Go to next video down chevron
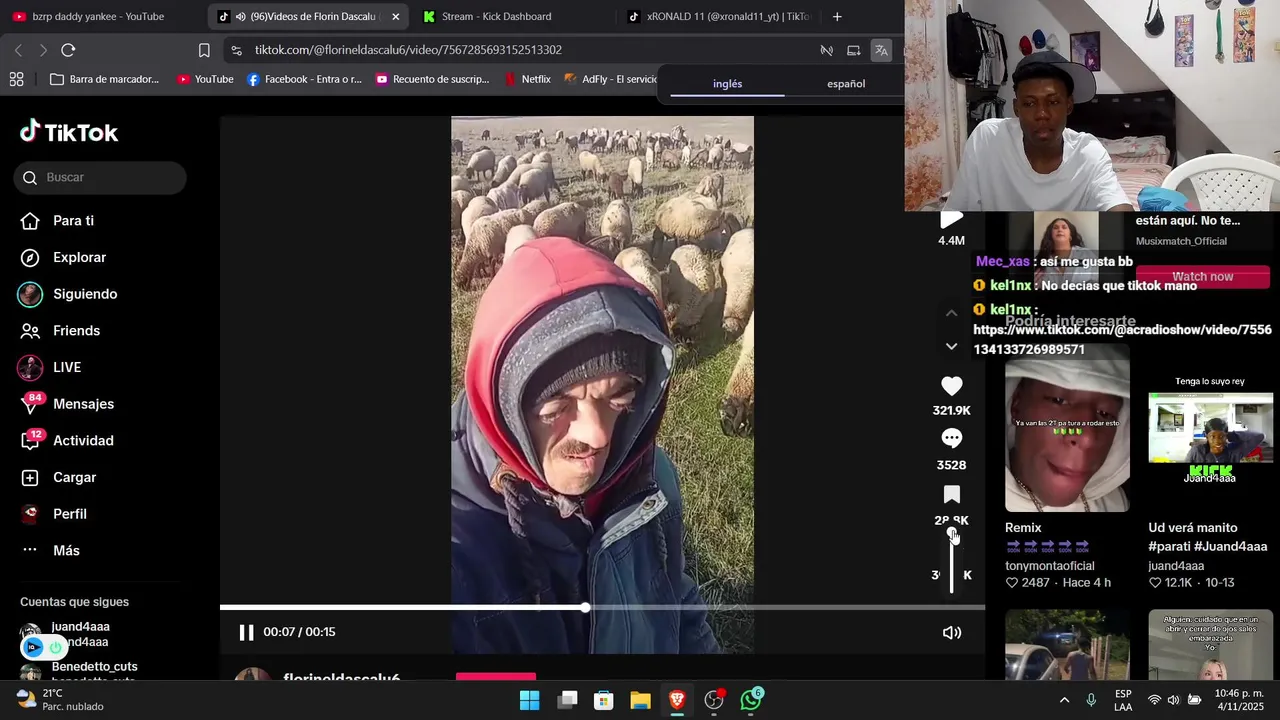1280x720 pixels. pyautogui.click(x=951, y=346)
